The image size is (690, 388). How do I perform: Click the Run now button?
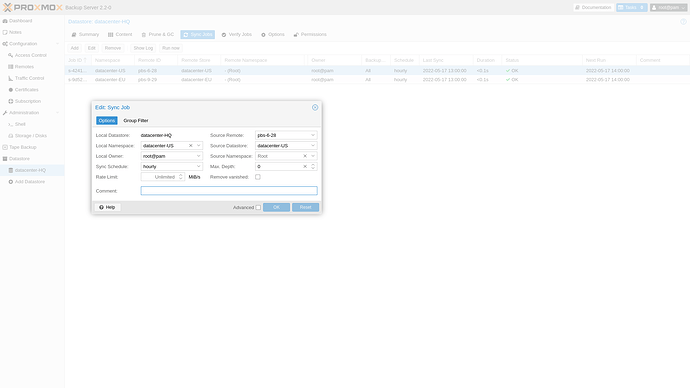tap(171, 48)
